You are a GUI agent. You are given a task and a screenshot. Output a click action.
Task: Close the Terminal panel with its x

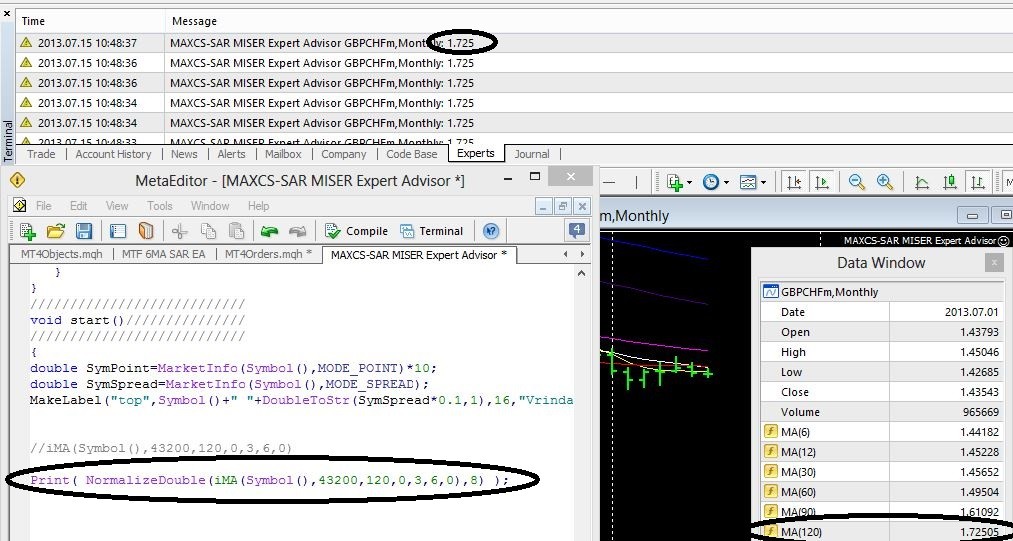click(x=7, y=13)
